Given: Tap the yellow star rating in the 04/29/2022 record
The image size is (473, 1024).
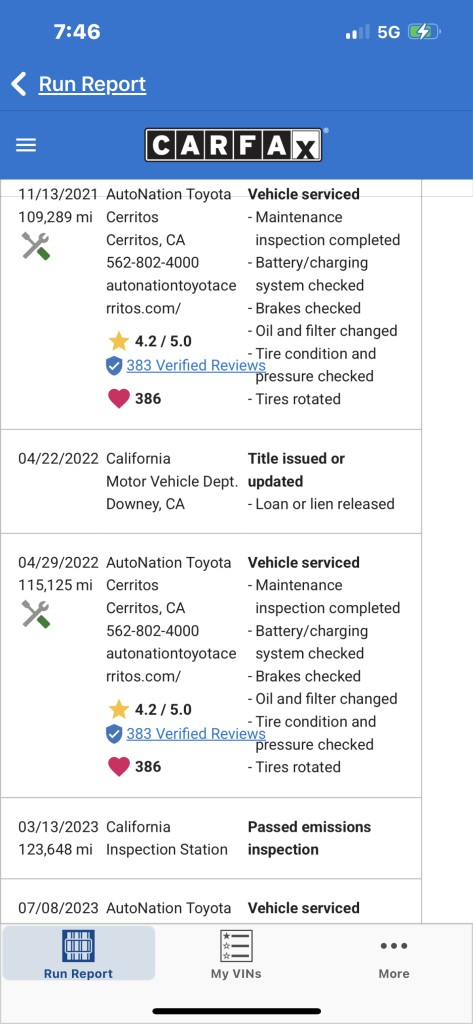Looking at the screenshot, I should [x=118, y=709].
